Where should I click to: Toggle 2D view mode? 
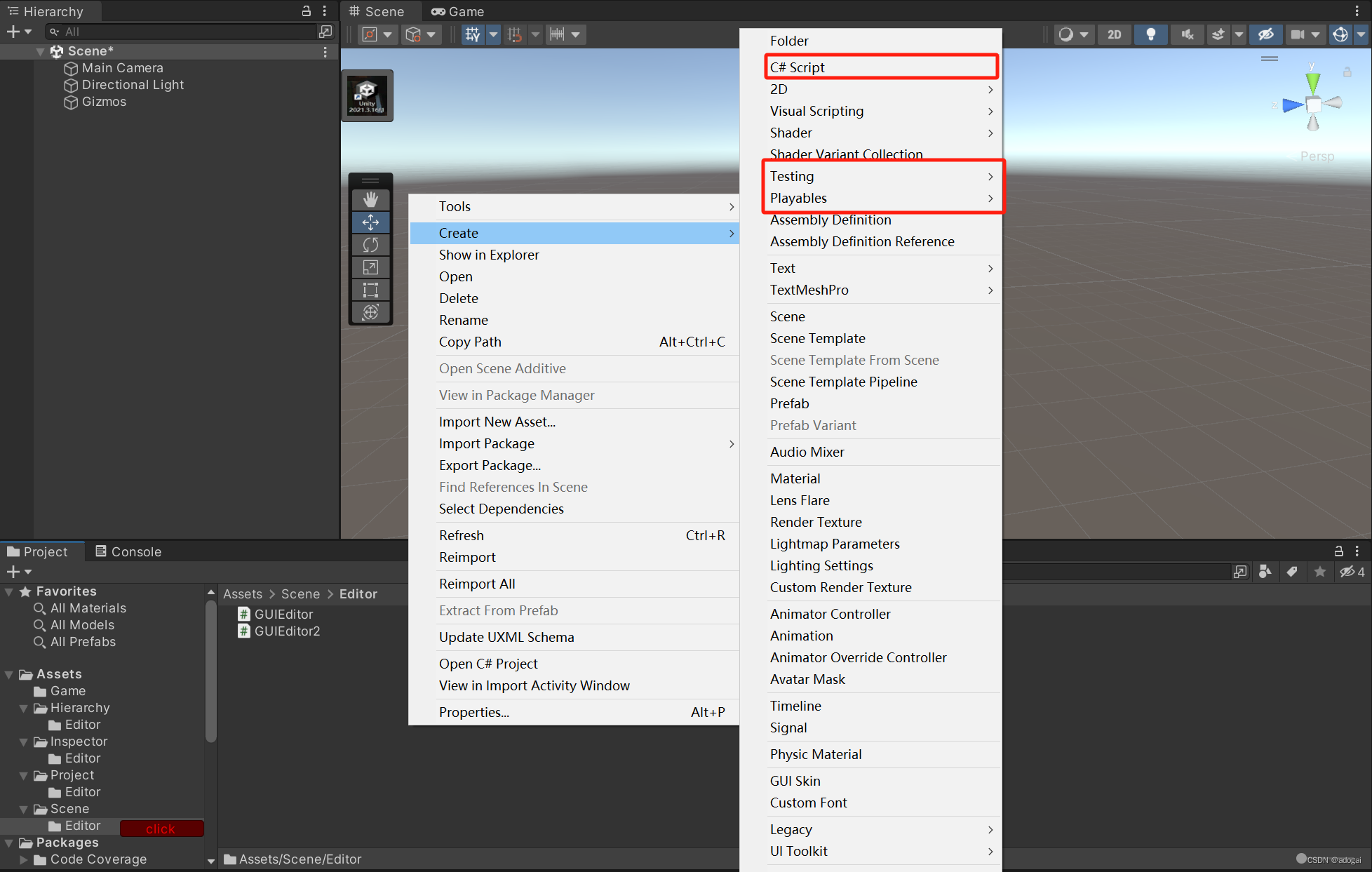(1114, 34)
